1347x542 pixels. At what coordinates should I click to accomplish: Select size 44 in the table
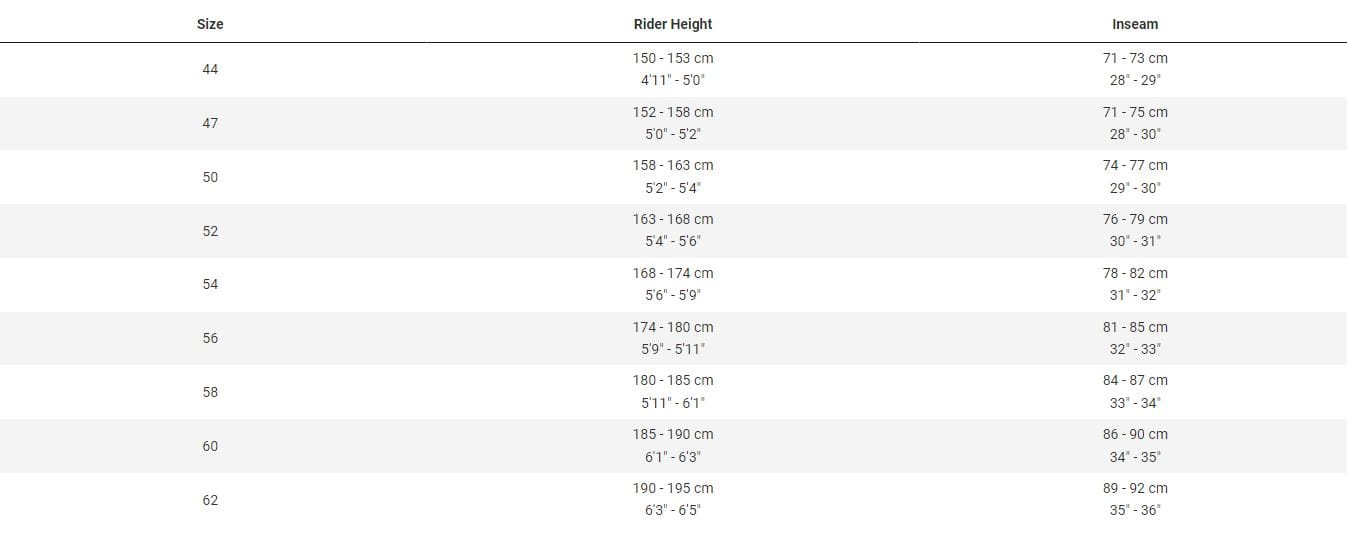tap(210, 69)
